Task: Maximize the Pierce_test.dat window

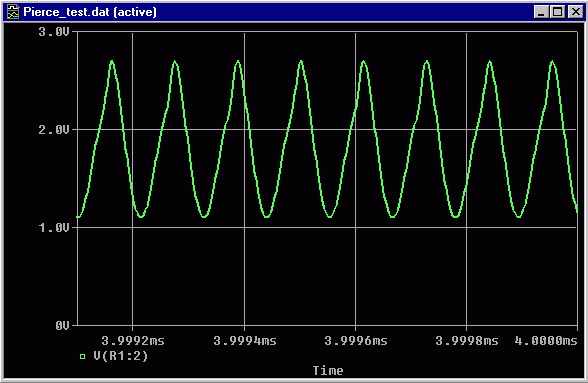Action: 557,12
